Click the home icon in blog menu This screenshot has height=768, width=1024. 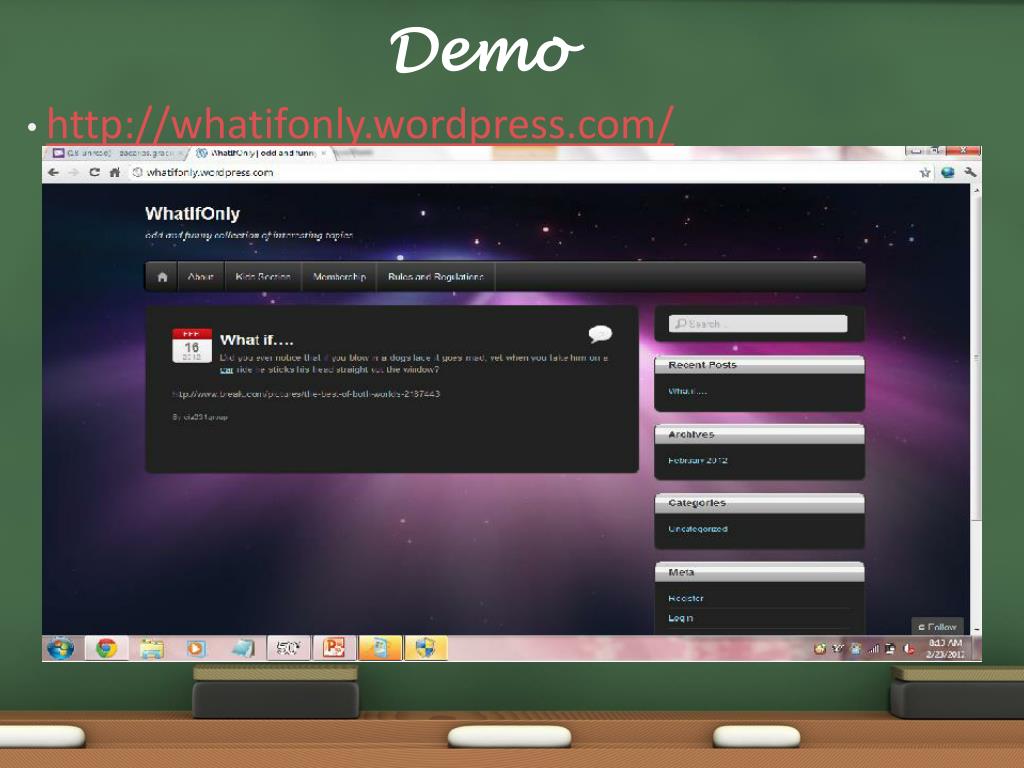click(163, 277)
